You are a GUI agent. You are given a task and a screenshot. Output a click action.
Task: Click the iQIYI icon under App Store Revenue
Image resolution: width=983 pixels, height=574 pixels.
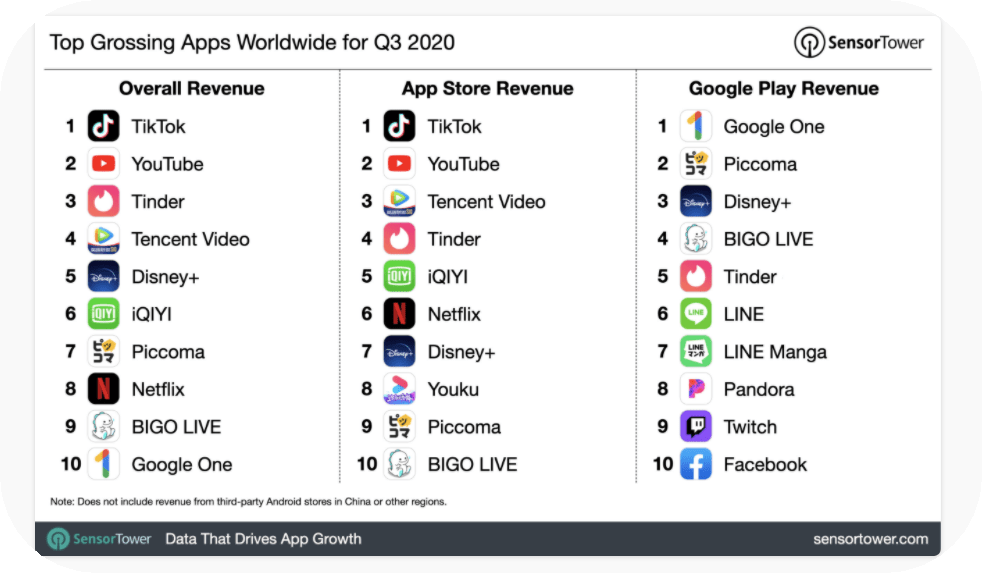pyautogui.click(x=399, y=276)
